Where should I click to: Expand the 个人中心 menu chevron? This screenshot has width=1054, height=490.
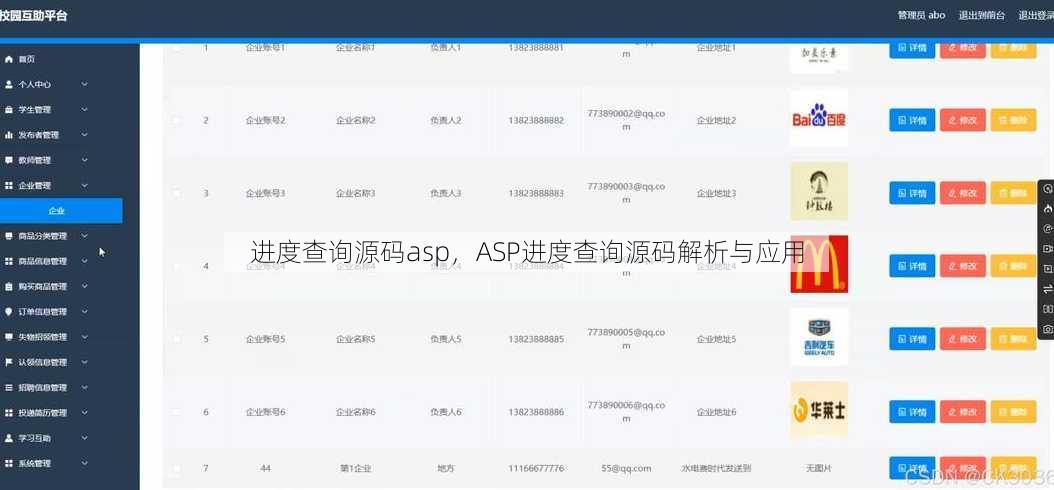pos(85,84)
